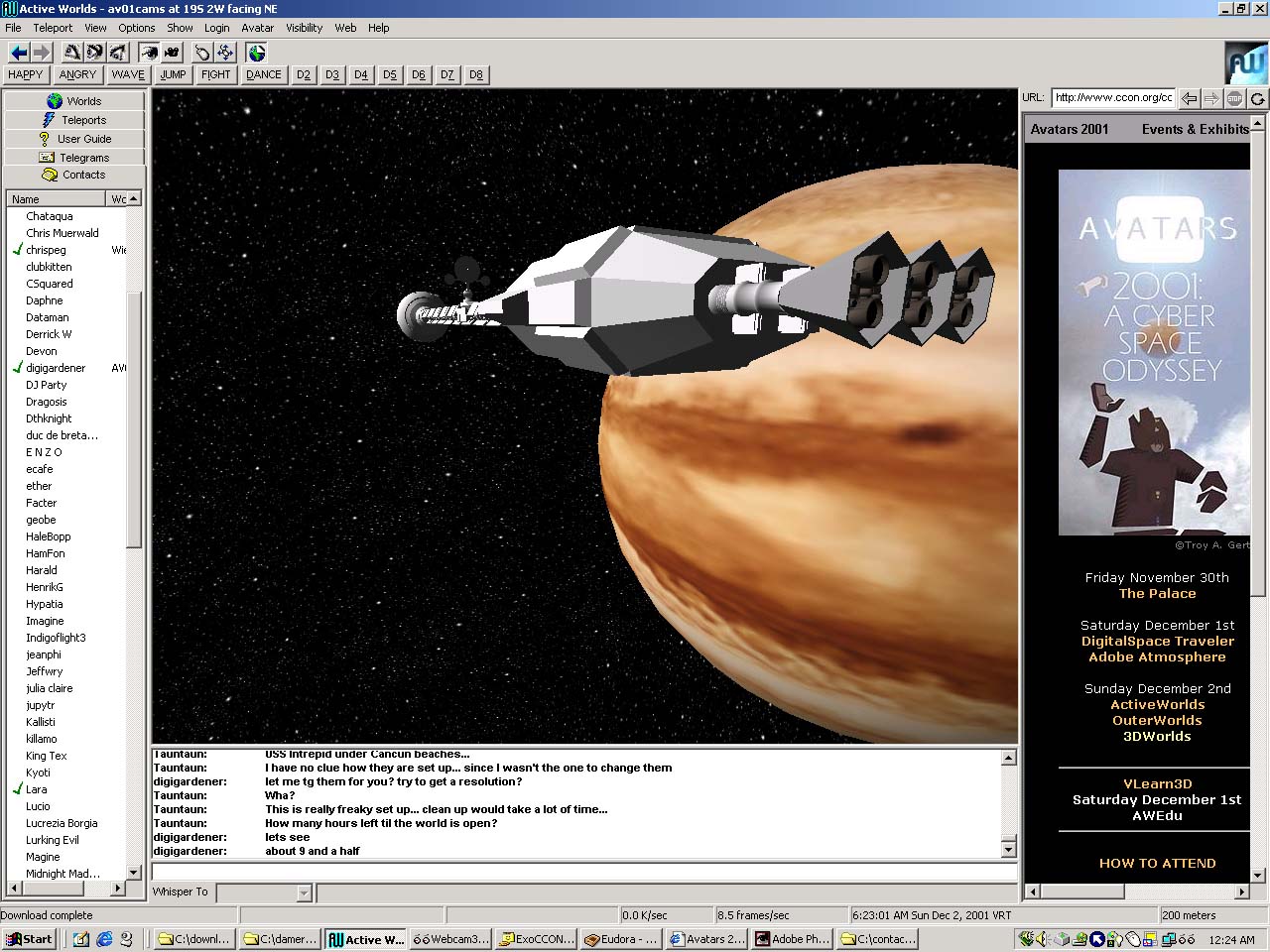Switch to third person camera view
Viewport: 1270px width, 952px height.
click(x=173, y=53)
